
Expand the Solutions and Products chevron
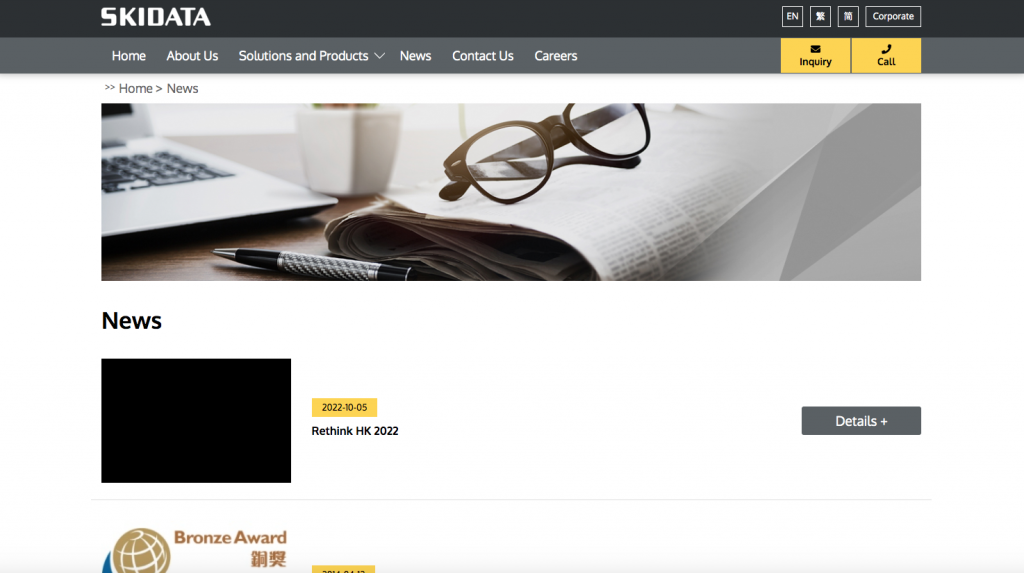[x=380, y=56]
